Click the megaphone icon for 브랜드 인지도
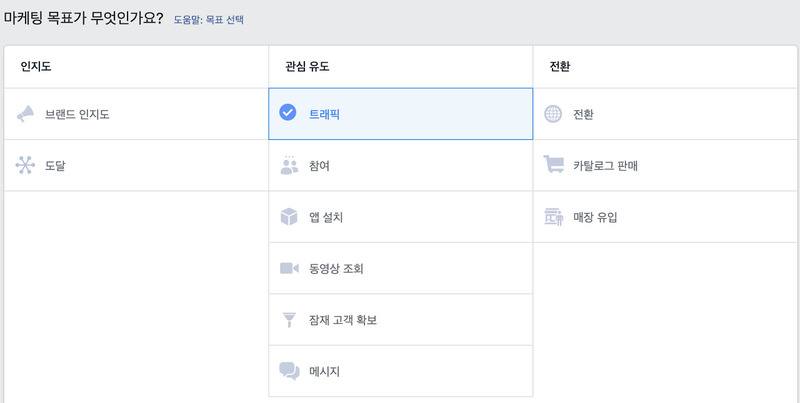 click(25, 114)
